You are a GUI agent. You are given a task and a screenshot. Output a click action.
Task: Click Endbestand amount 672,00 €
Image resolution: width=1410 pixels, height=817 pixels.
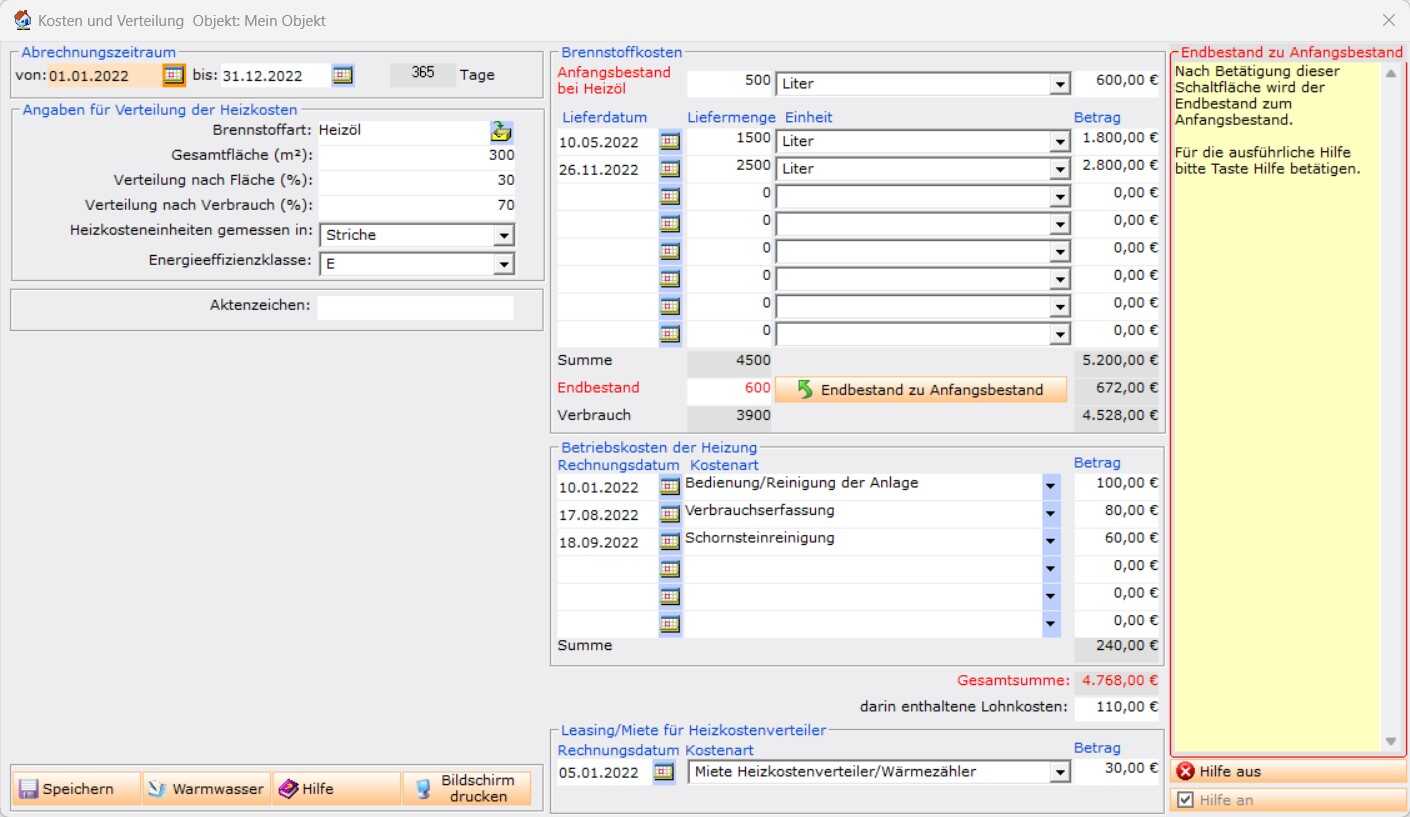point(1117,388)
